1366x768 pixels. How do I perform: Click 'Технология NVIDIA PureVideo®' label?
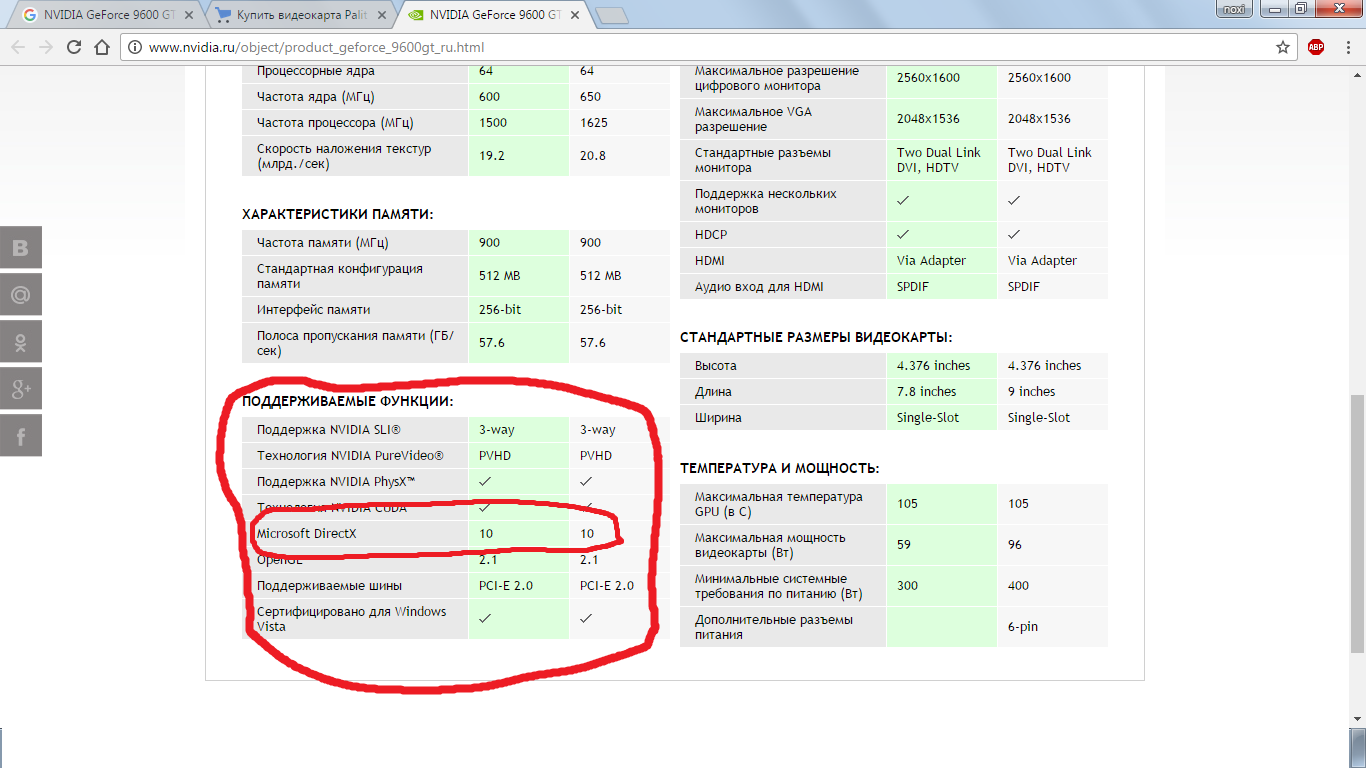350,456
